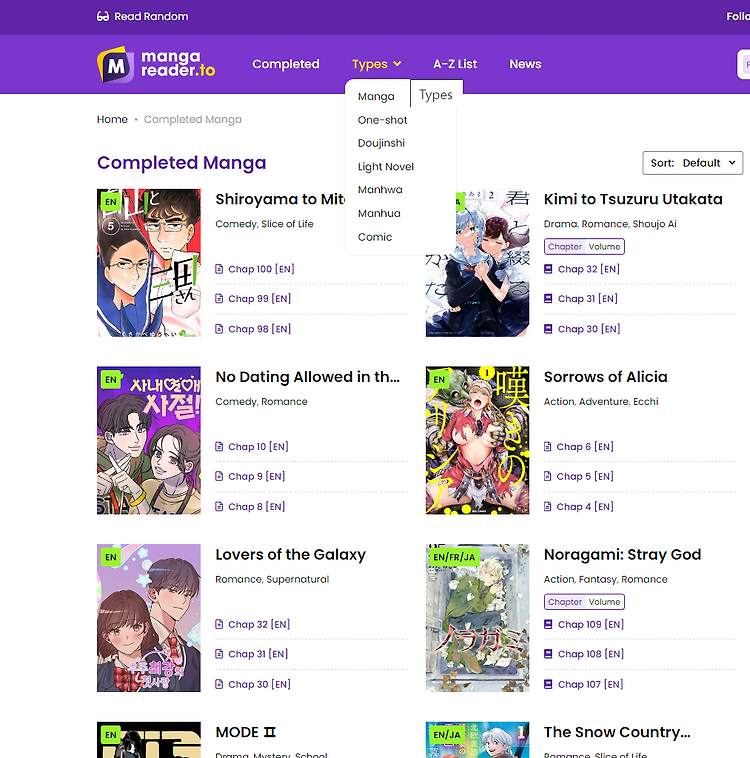Click 'Comedy' genre under No Dating Allowed
Viewport: 750px width, 758px height.
(x=236, y=402)
